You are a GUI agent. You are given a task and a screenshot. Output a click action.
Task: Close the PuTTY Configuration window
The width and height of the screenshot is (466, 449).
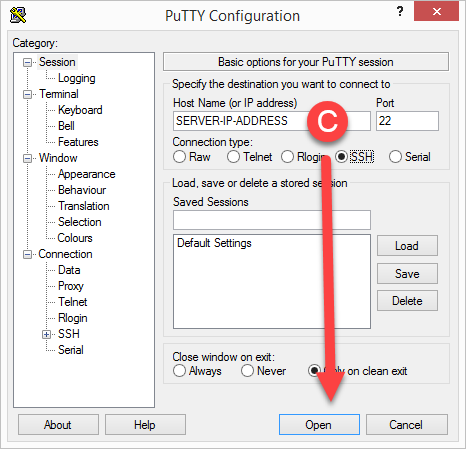[x=436, y=11]
